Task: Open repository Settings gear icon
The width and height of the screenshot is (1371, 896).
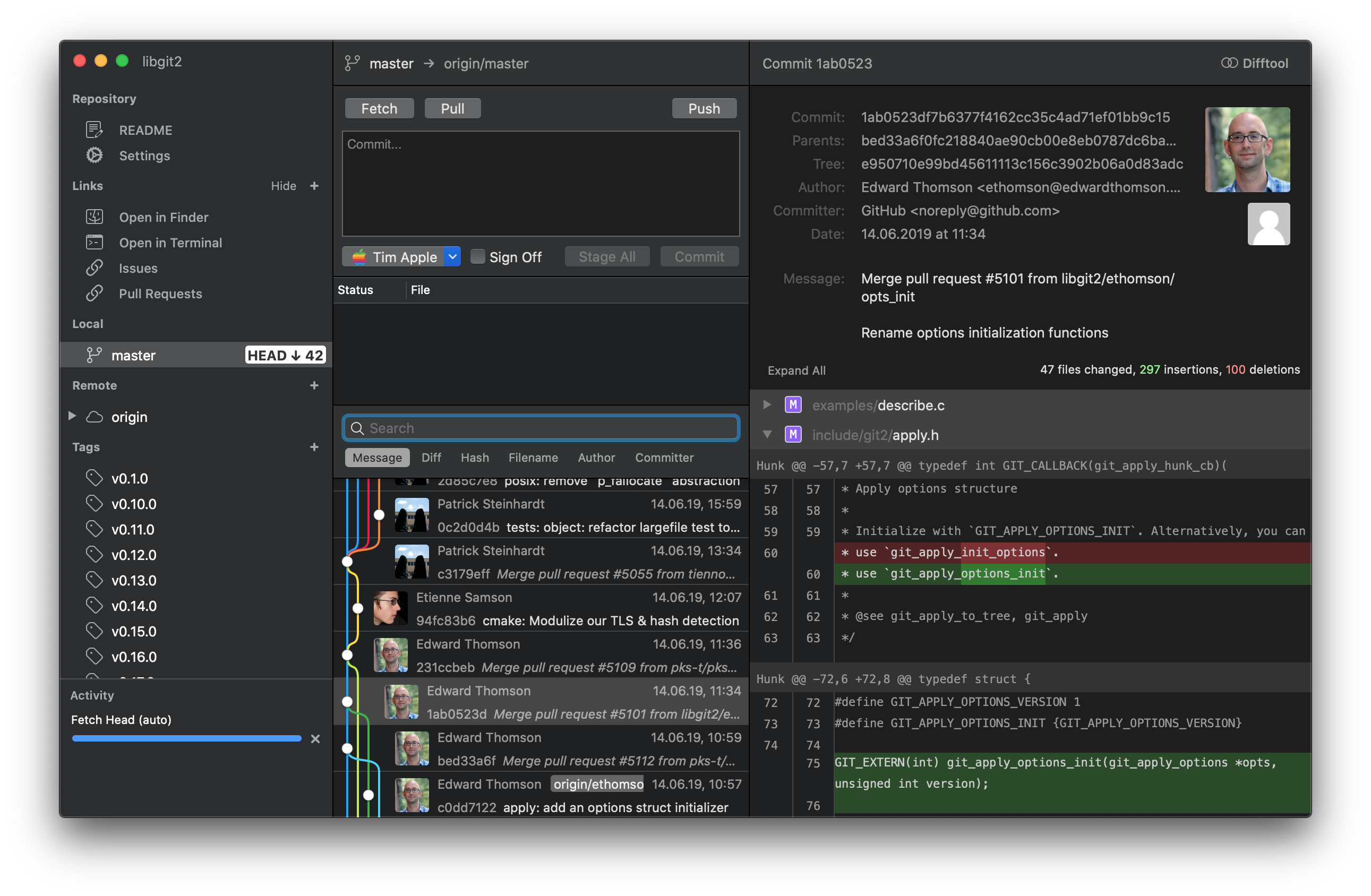Action: pyautogui.click(x=95, y=156)
